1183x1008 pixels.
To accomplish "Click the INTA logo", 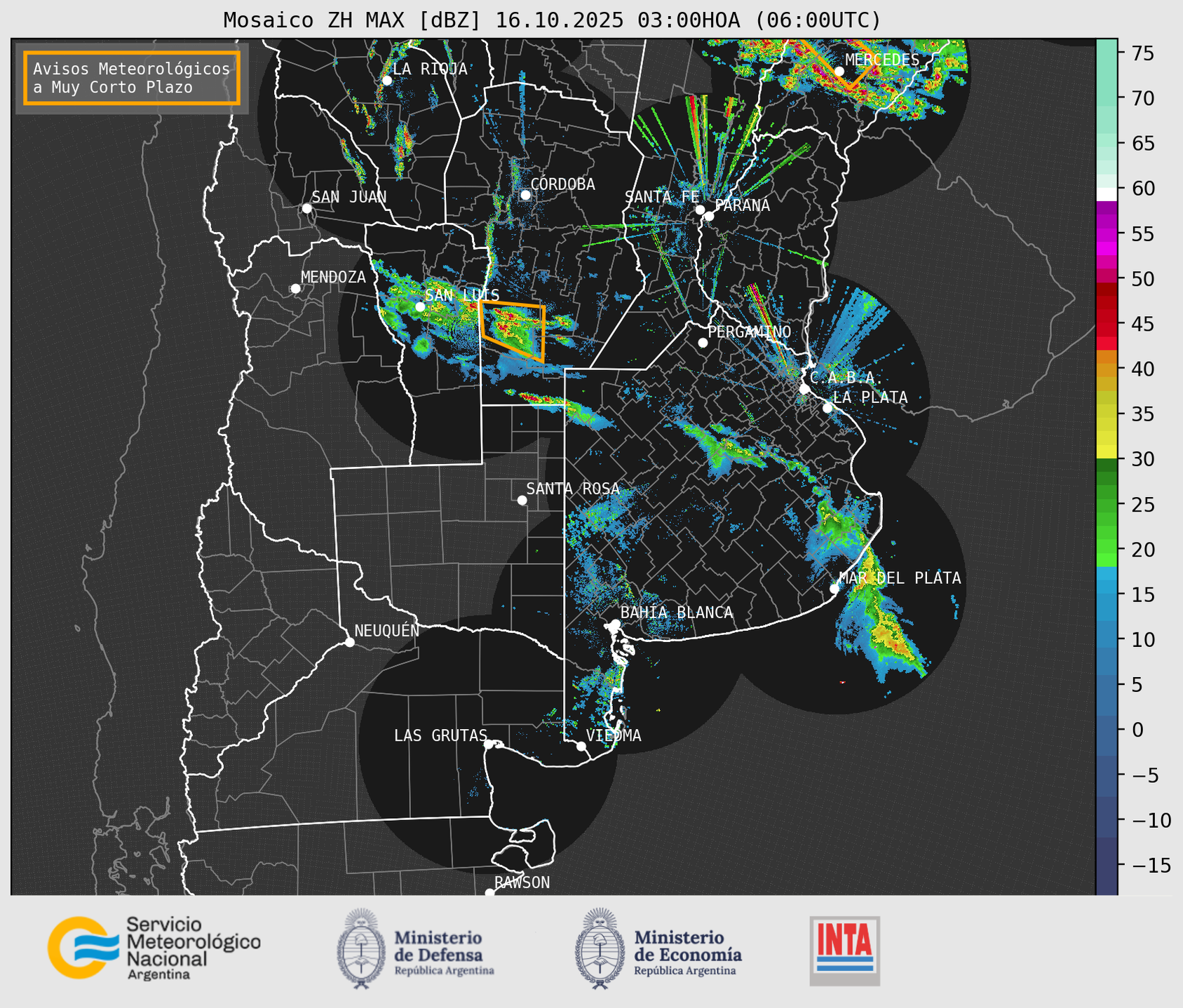I will pos(844,950).
